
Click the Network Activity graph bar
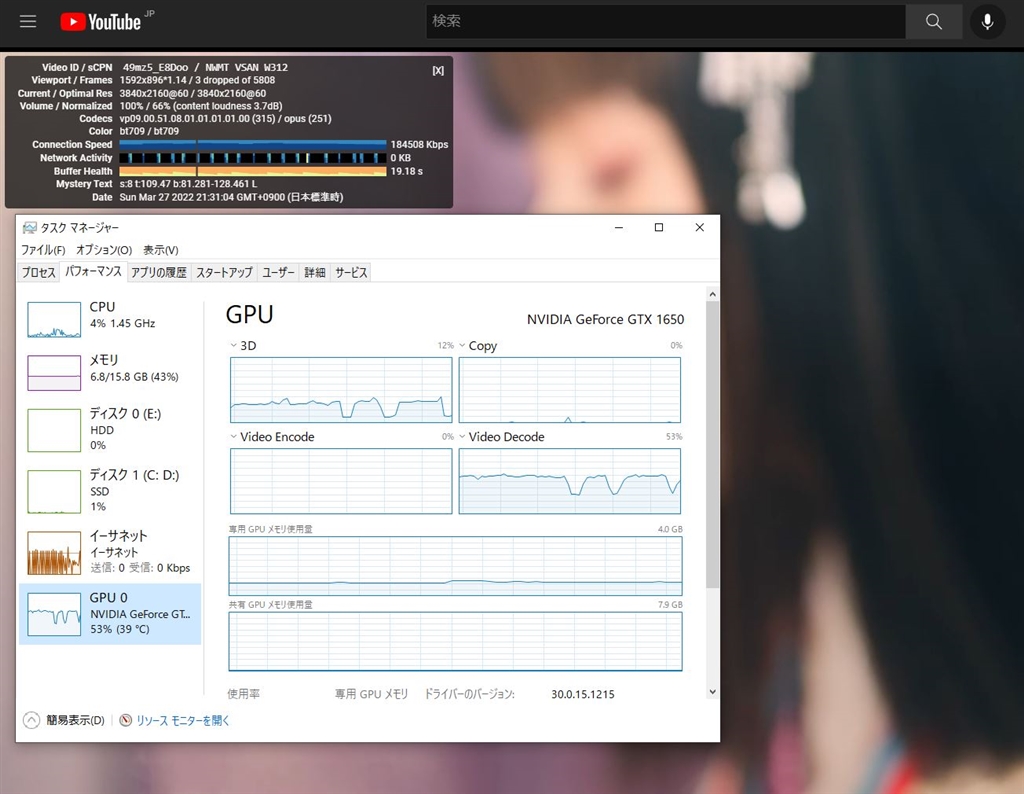[x=253, y=158]
